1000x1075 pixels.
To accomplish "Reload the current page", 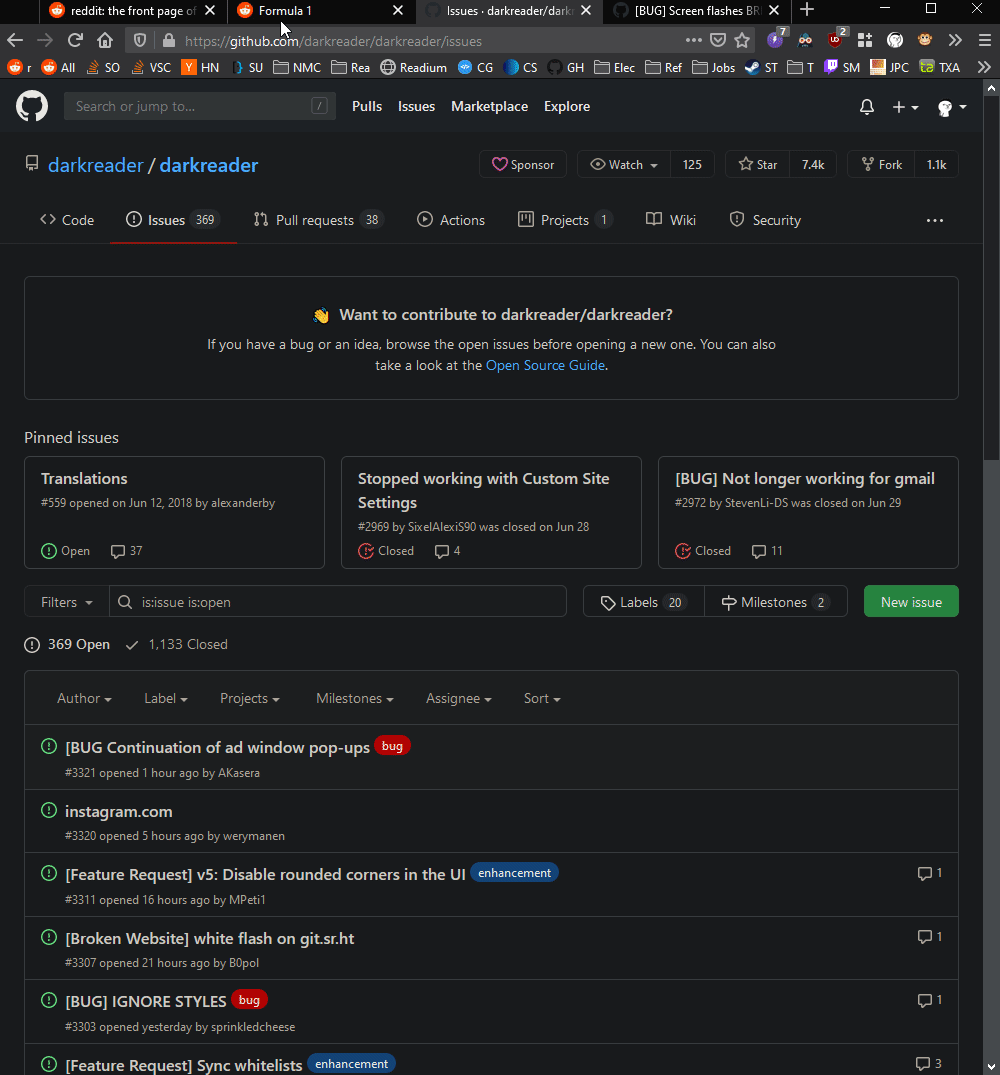I will tap(75, 41).
